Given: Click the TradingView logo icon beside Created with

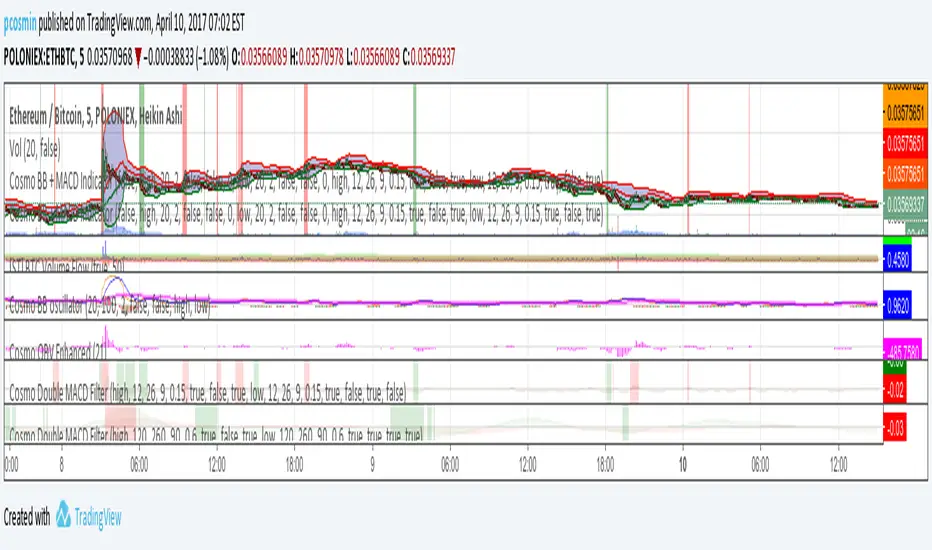Looking at the screenshot, I should coord(63,514).
